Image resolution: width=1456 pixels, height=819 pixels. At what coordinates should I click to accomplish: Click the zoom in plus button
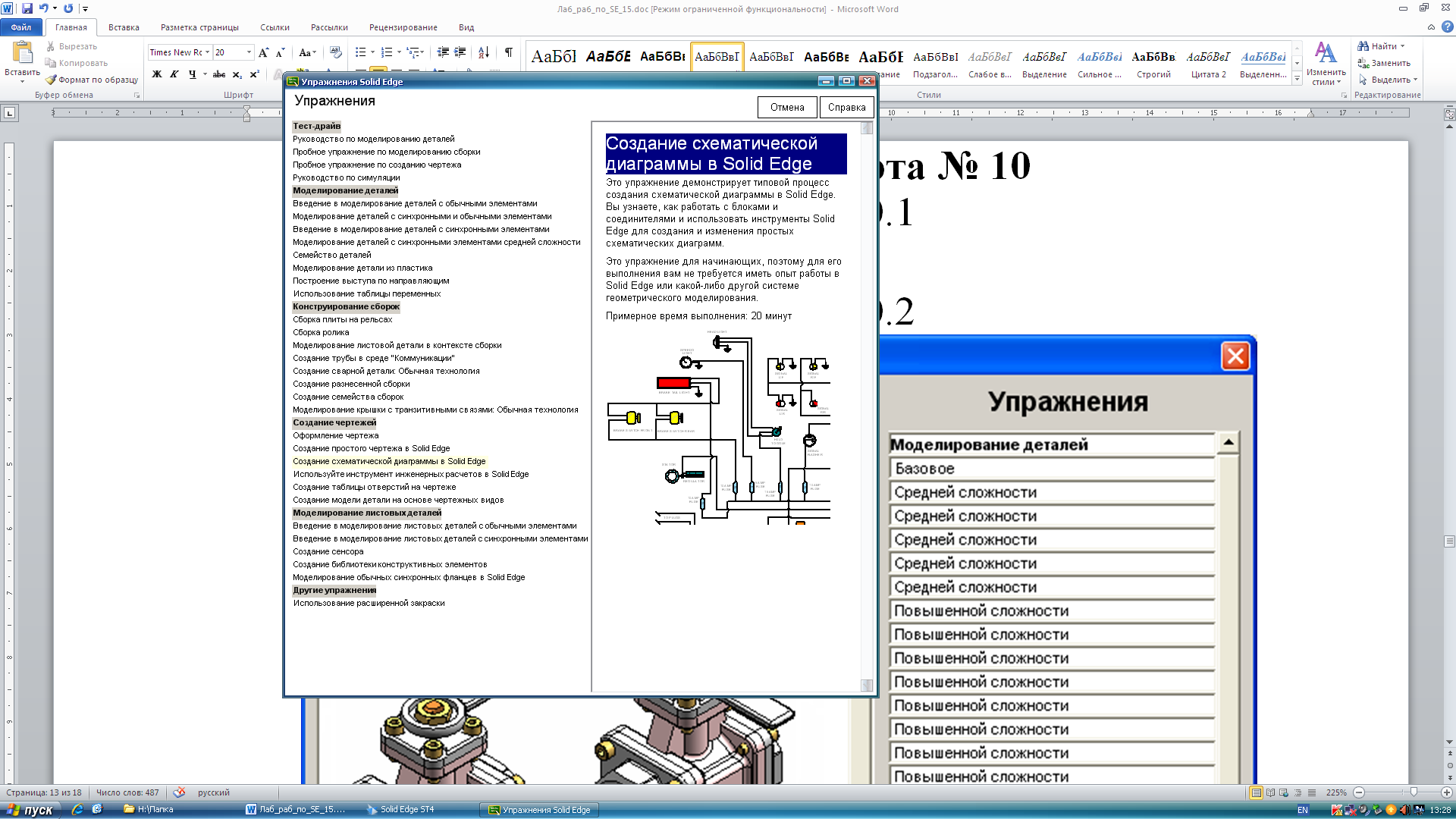click(1446, 792)
